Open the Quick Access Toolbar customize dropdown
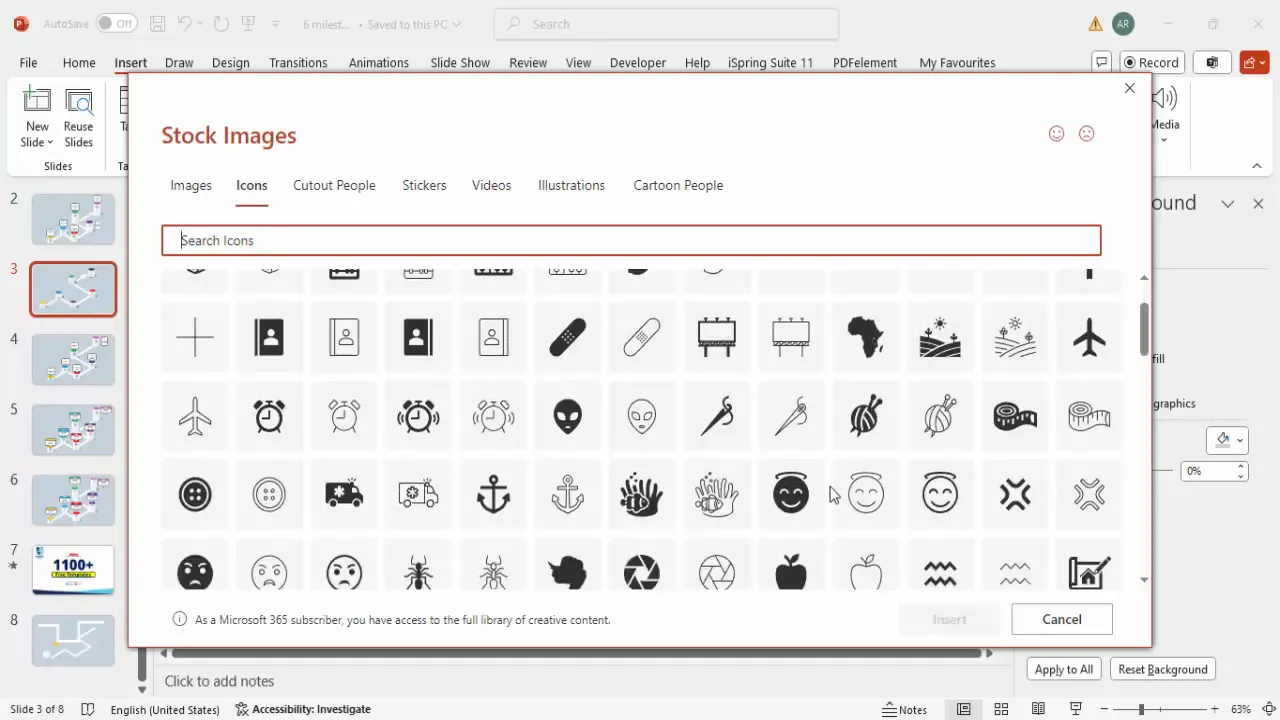The height and width of the screenshot is (720, 1280). click(276, 24)
